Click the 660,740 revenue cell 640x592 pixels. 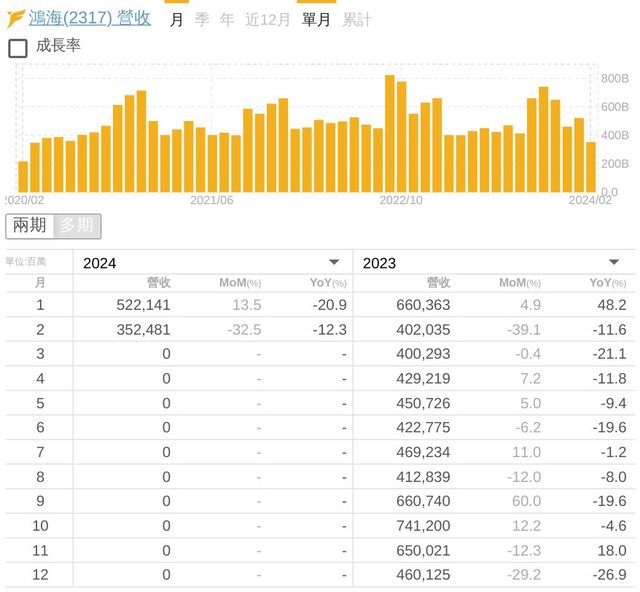[x=423, y=501]
